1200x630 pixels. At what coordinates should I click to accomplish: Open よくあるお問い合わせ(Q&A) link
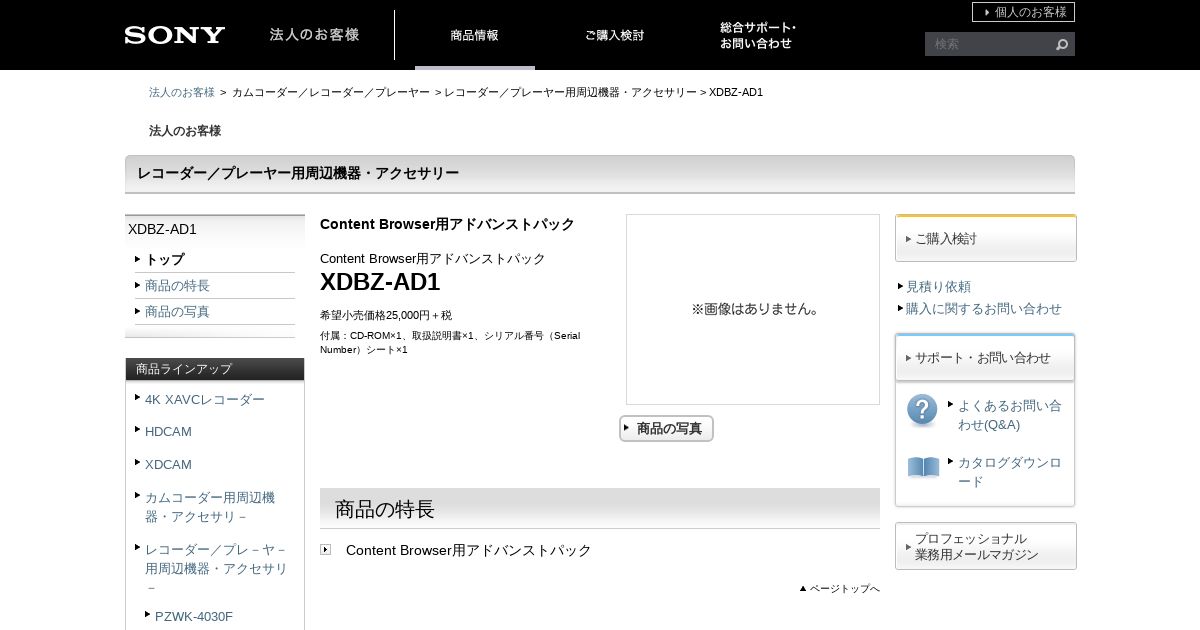tap(1010, 415)
